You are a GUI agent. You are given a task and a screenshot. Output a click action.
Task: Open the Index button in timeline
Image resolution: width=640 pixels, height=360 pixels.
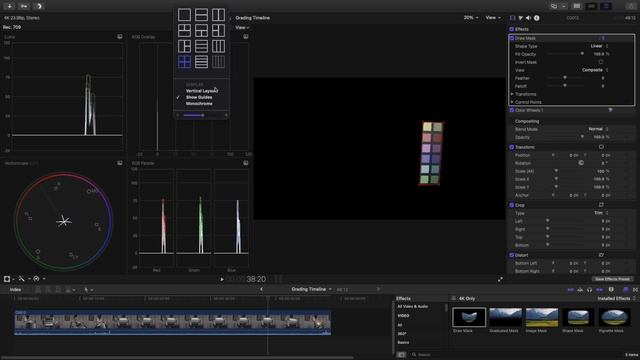15,290
